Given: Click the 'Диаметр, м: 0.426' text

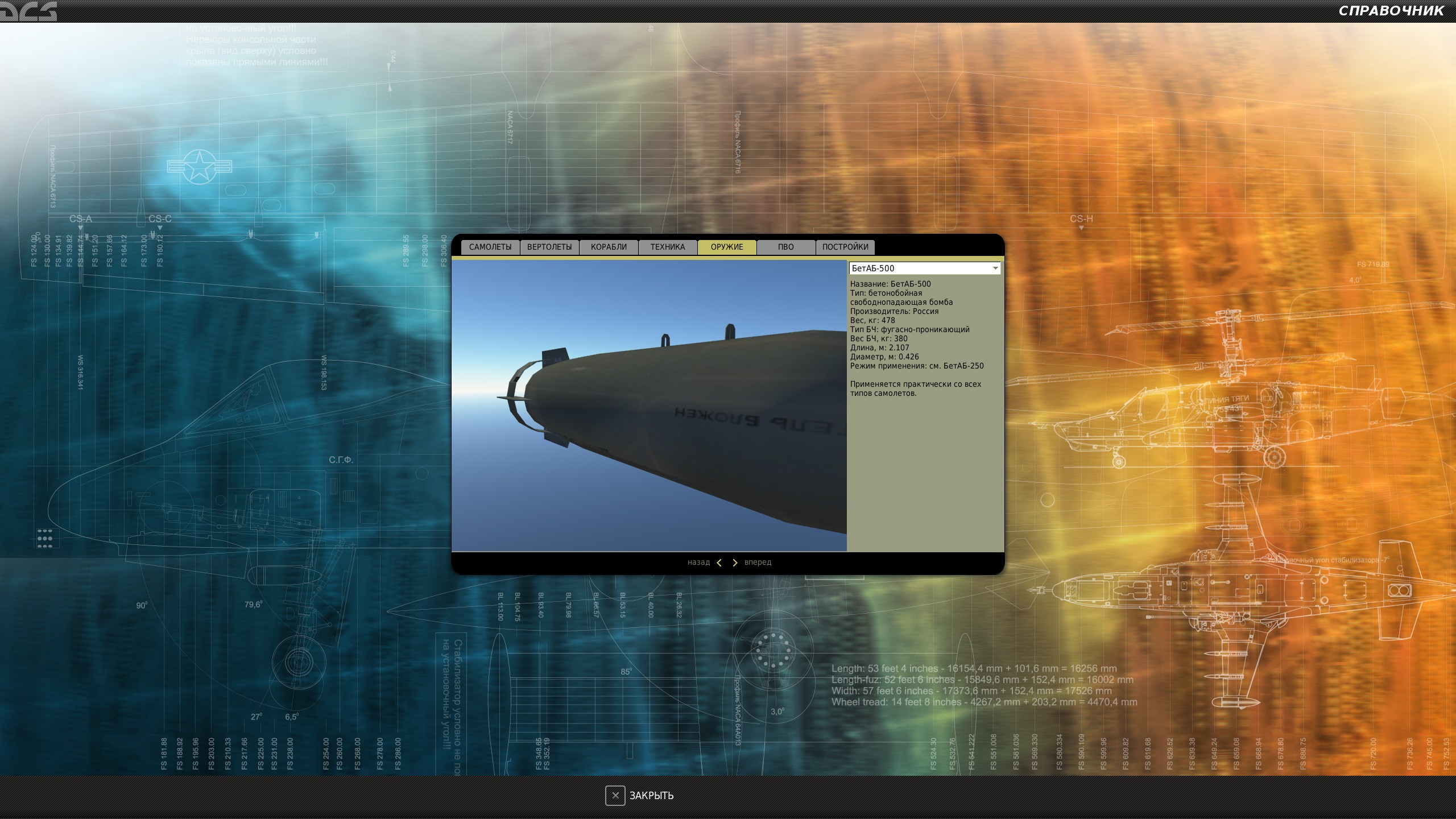Looking at the screenshot, I should [884, 357].
